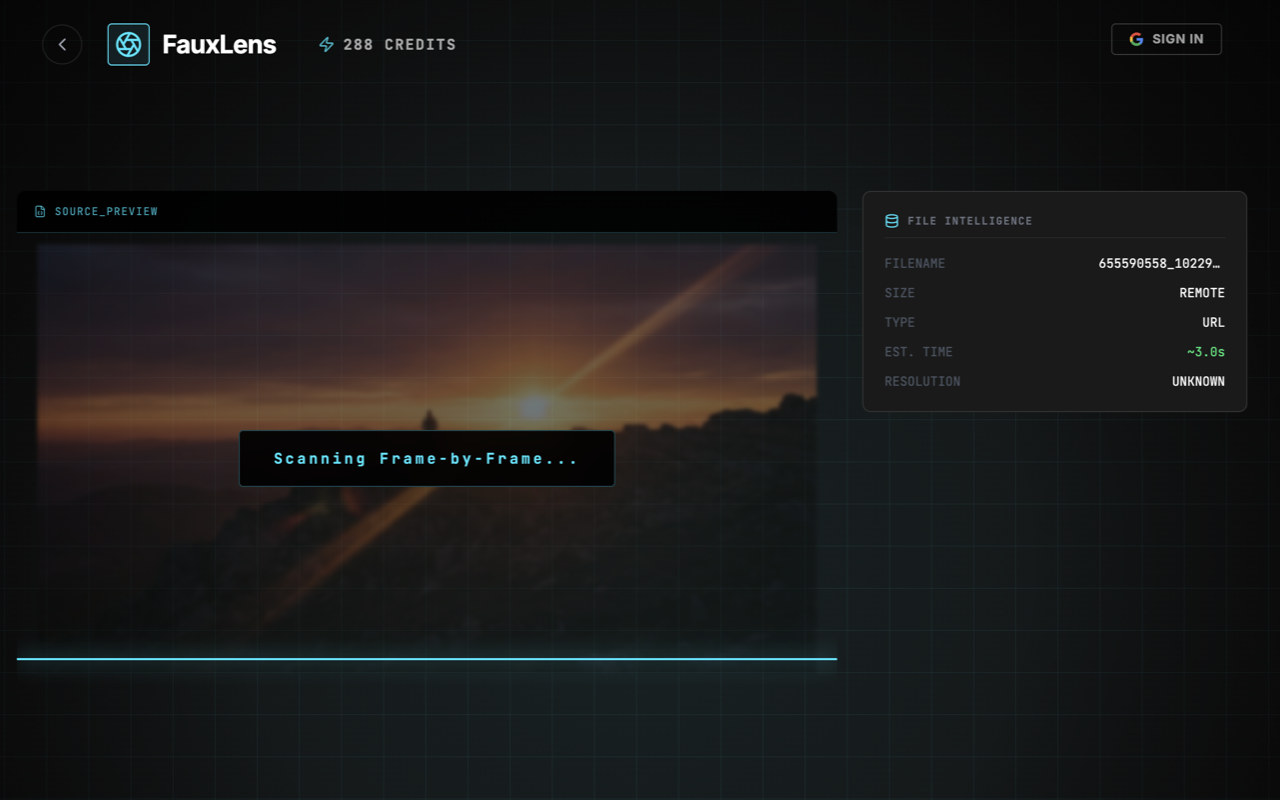Click the Google G logo icon
Viewport: 1280px width, 800px height.
click(x=1136, y=39)
